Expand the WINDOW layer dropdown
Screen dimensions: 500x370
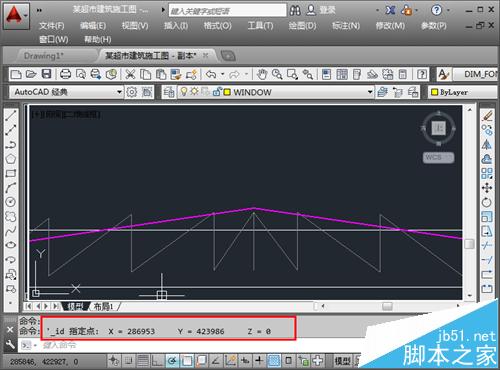tap(370, 92)
